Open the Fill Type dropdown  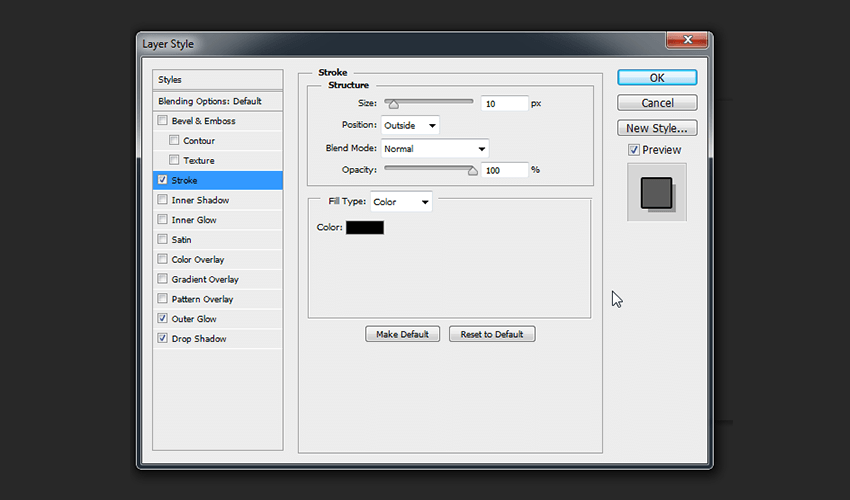point(401,202)
